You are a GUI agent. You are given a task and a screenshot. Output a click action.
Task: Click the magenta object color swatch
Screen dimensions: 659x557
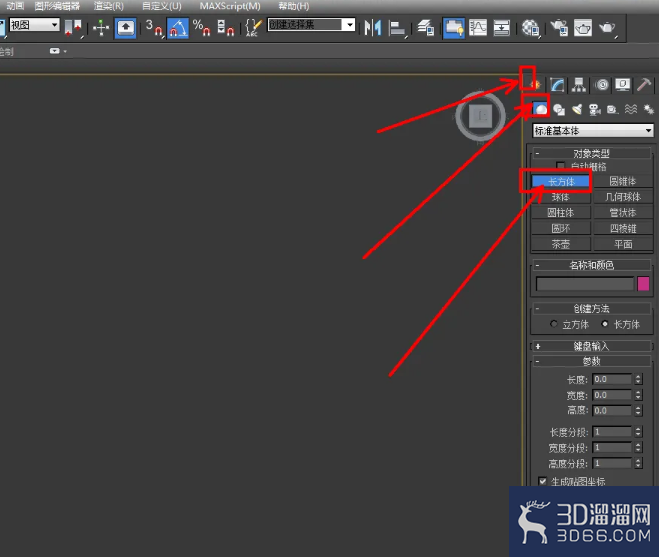pos(643,284)
